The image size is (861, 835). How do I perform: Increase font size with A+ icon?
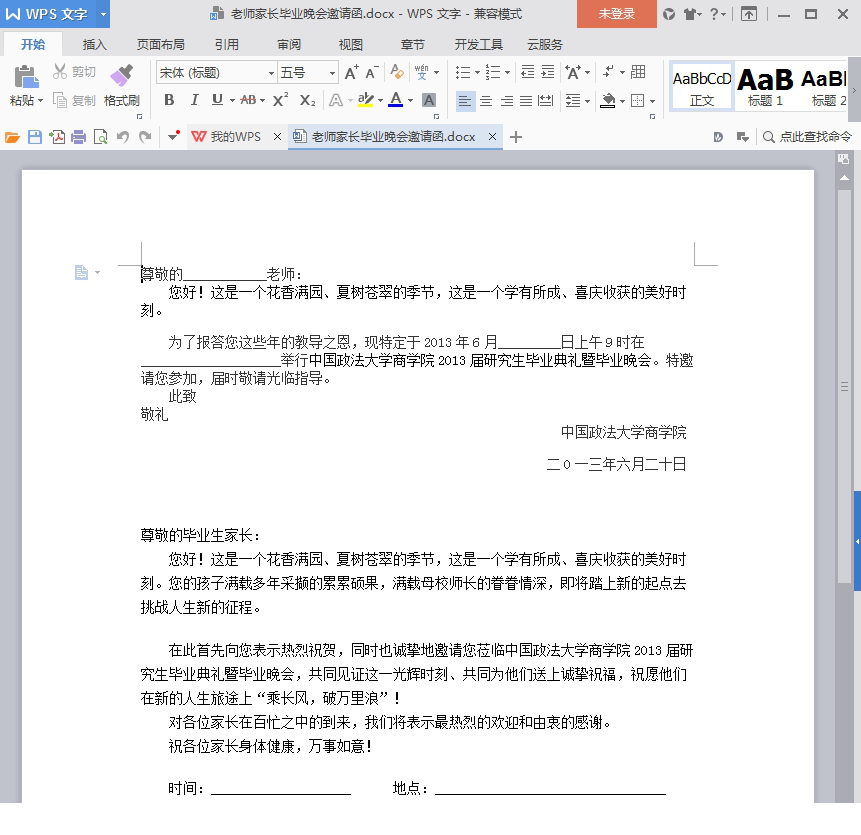(351, 72)
